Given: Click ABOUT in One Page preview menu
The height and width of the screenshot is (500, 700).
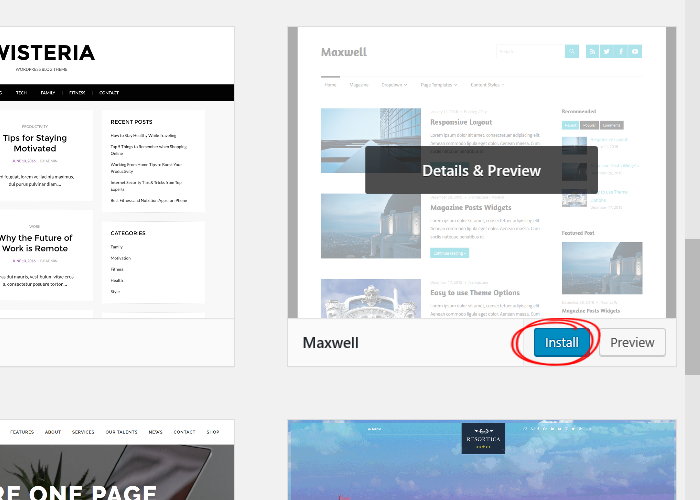Looking at the screenshot, I should pos(53,432).
